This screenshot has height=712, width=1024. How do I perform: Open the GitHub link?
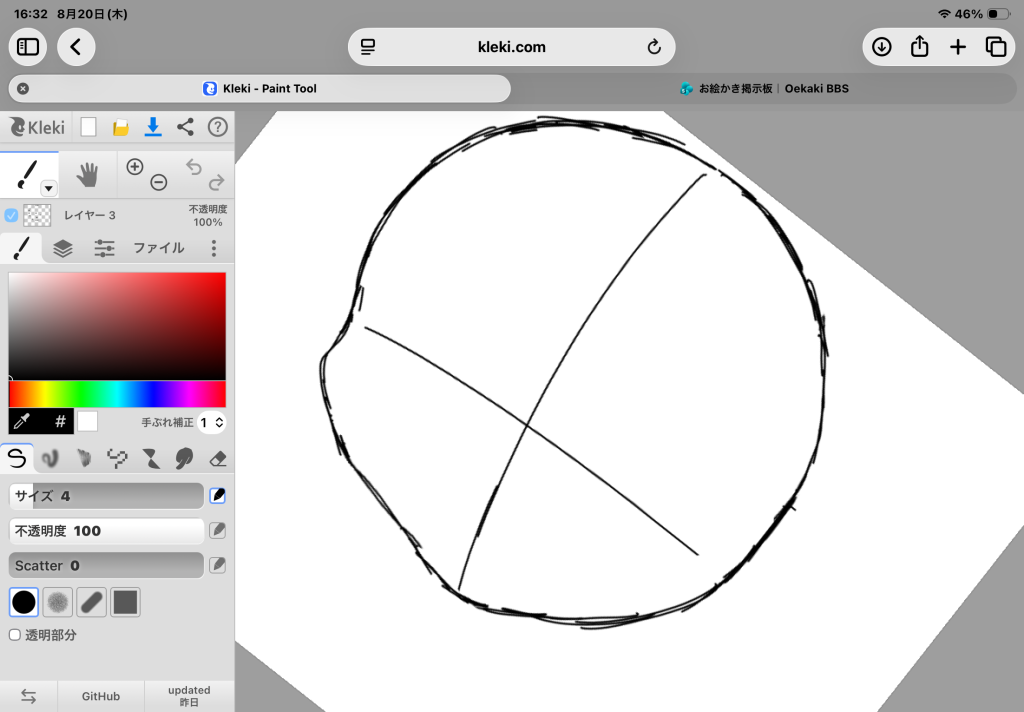(x=101, y=696)
